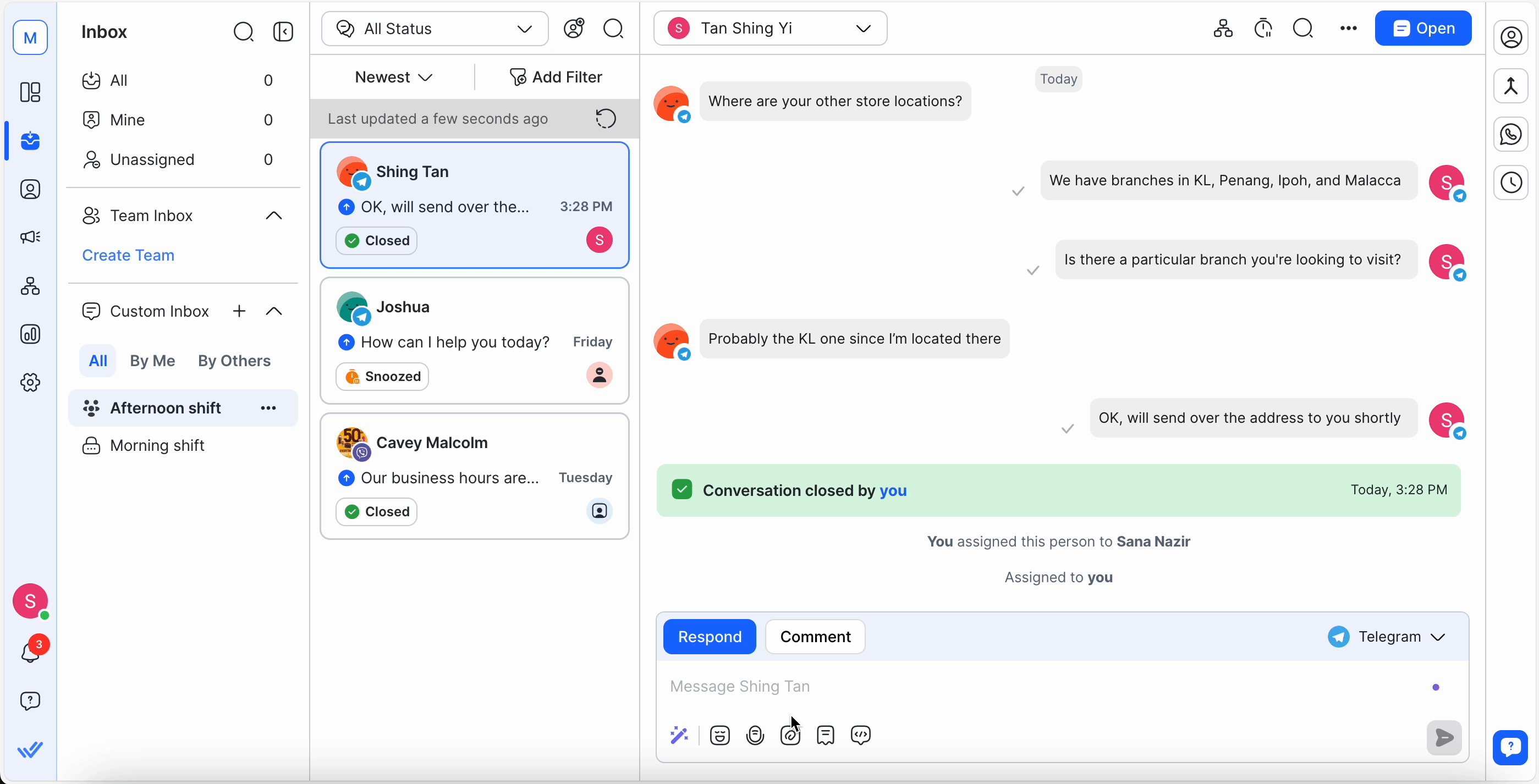
Task: Click the AI magic wand icon
Action: point(679,735)
